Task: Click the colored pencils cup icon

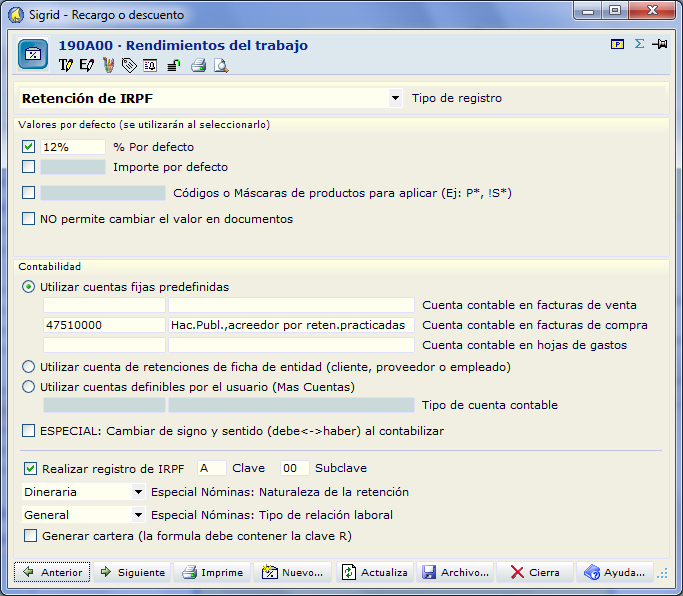Action: (x=108, y=65)
